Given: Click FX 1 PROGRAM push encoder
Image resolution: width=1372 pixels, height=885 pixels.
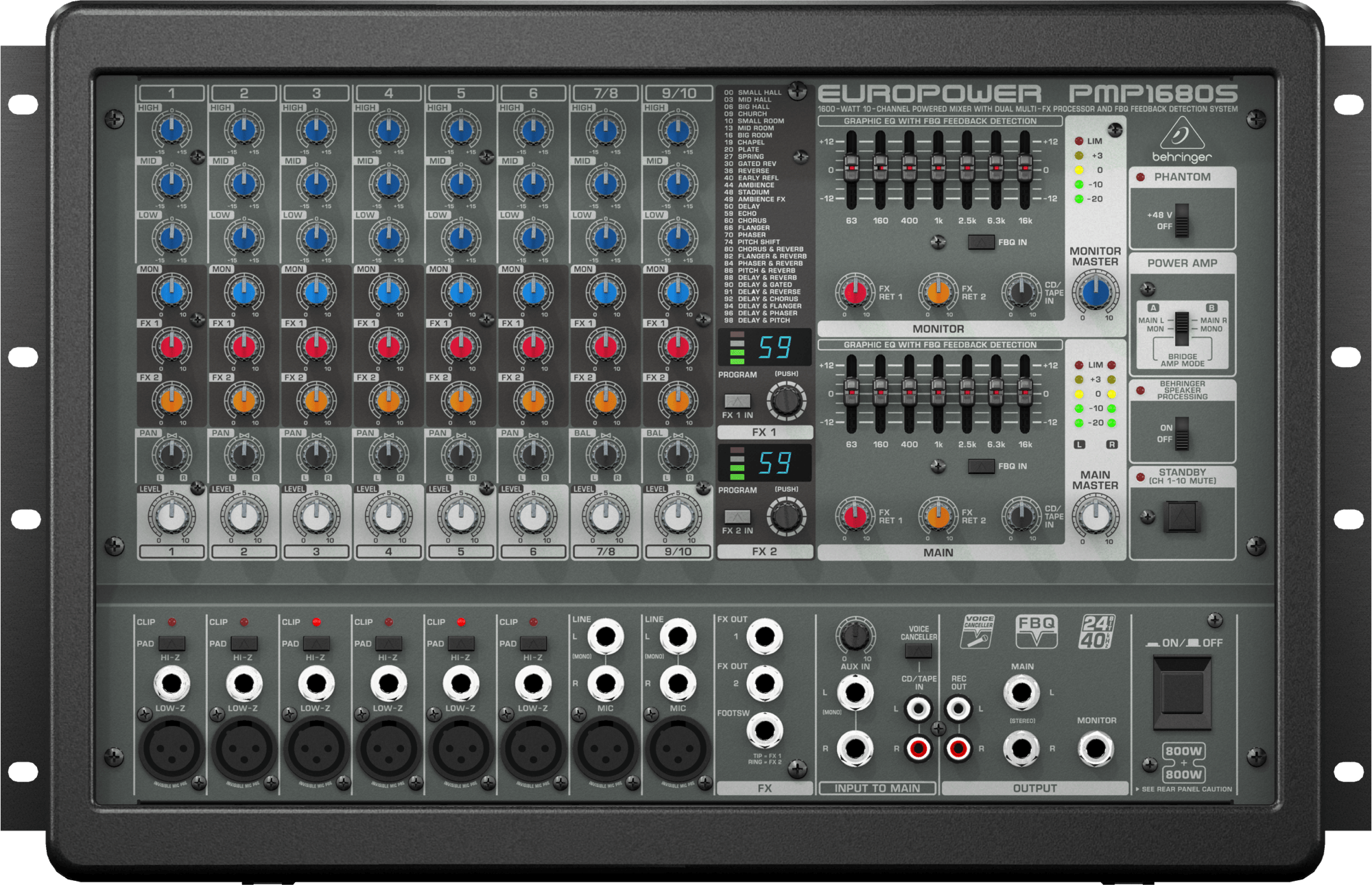Looking at the screenshot, I should coord(786,401).
